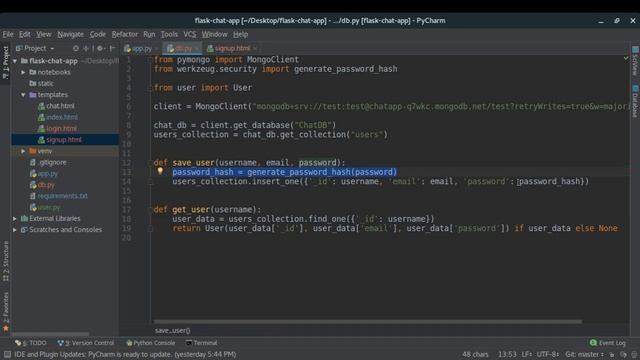This screenshot has width=640, height=360.
Task: Click the locate current file target icon
Action: point(76,48)
